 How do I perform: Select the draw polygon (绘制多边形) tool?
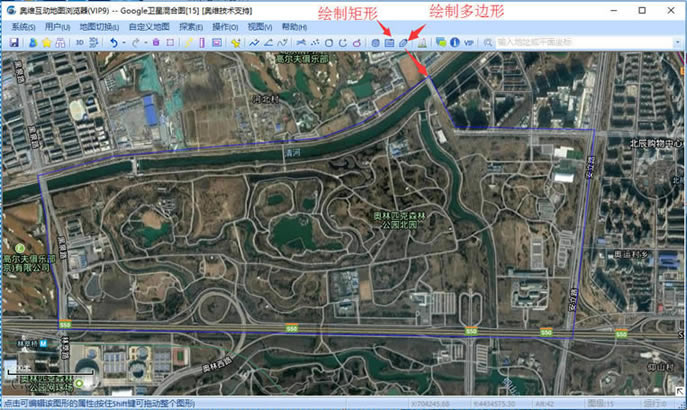404,42
